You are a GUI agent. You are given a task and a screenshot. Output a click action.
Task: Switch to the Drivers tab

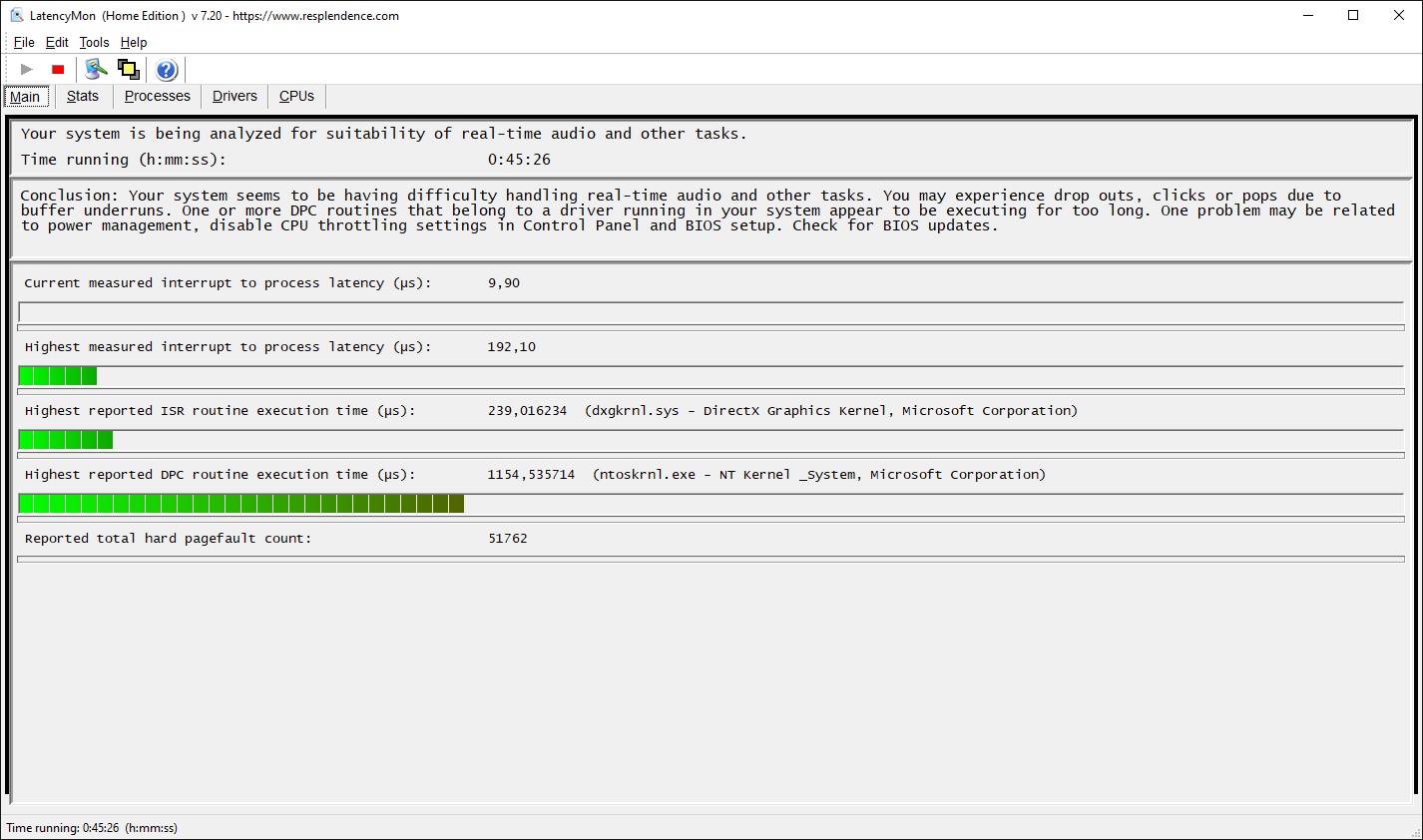click(x=235, y=96)
